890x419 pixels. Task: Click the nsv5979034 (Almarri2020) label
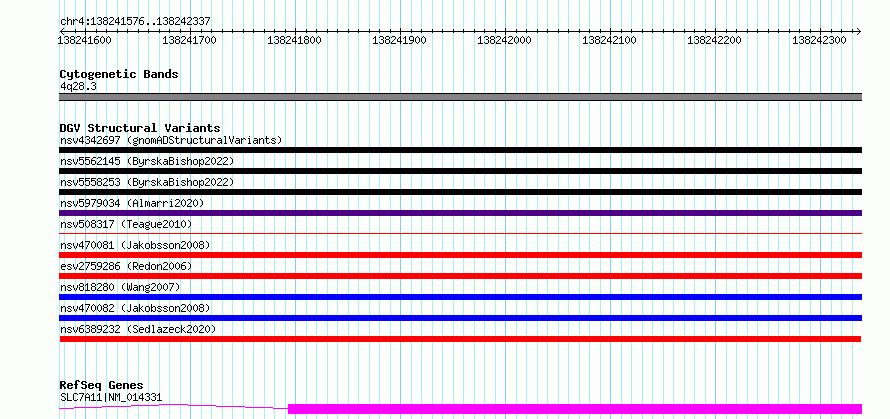[x=132, y=203]
